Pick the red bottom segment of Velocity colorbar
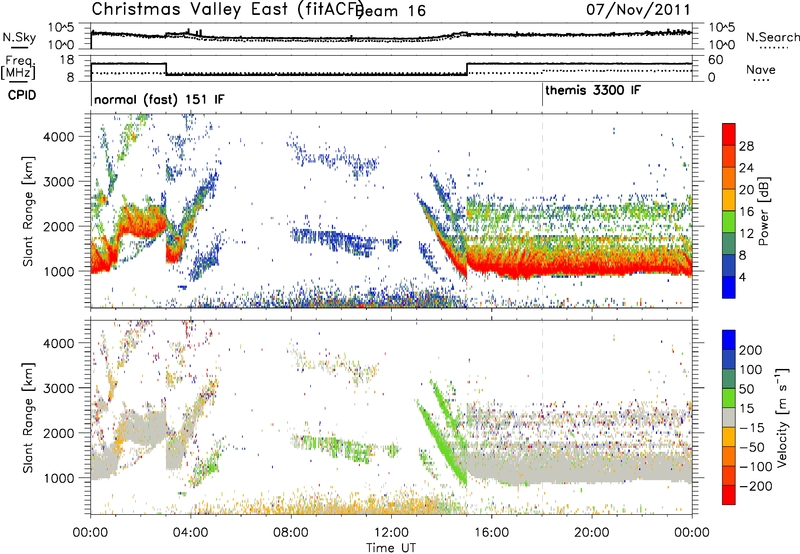Screen dimensions: 800x554 tap(729, 495)
